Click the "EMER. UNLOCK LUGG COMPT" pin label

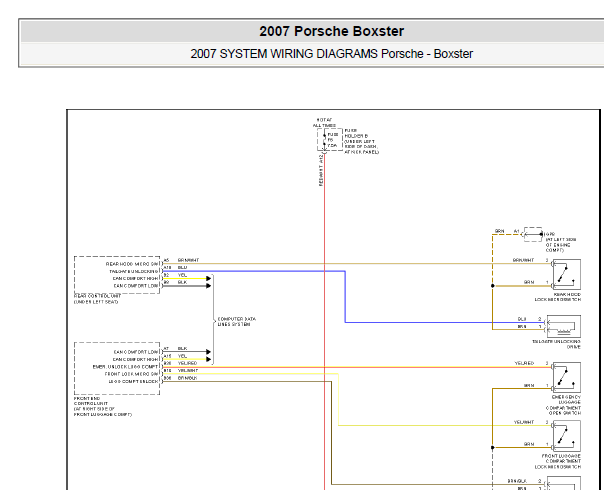pos(125,367)
